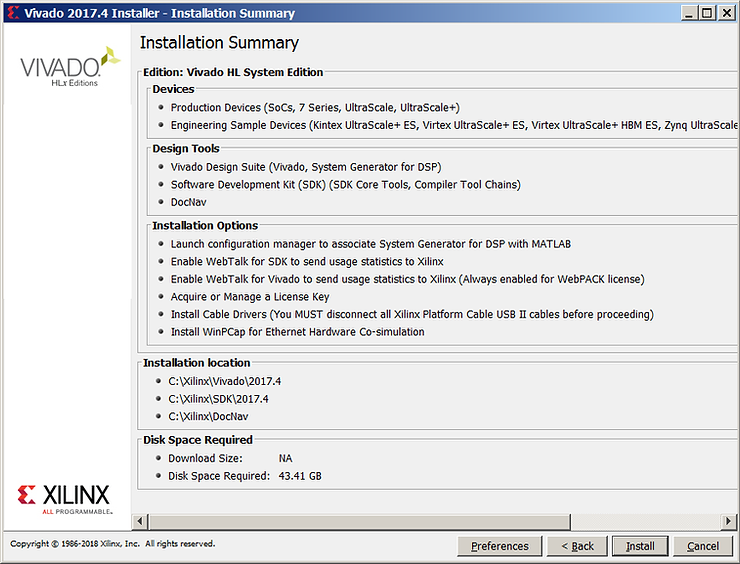Maximize the installer window
Image resolution: width=740 pixels, height=564 pixels.
[707, 13]
